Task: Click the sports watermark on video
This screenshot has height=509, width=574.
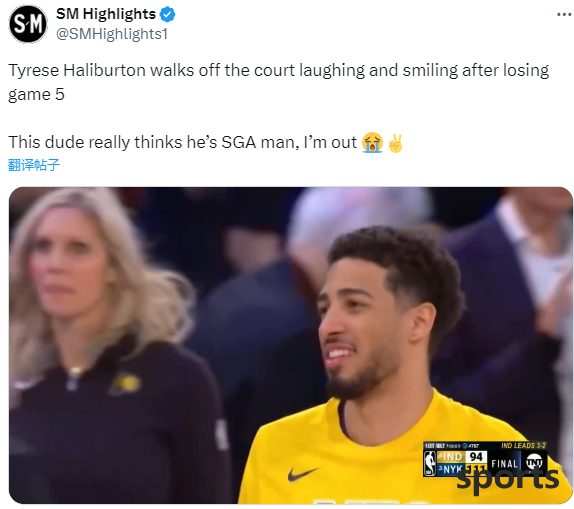Action: (x=507, y=479)
